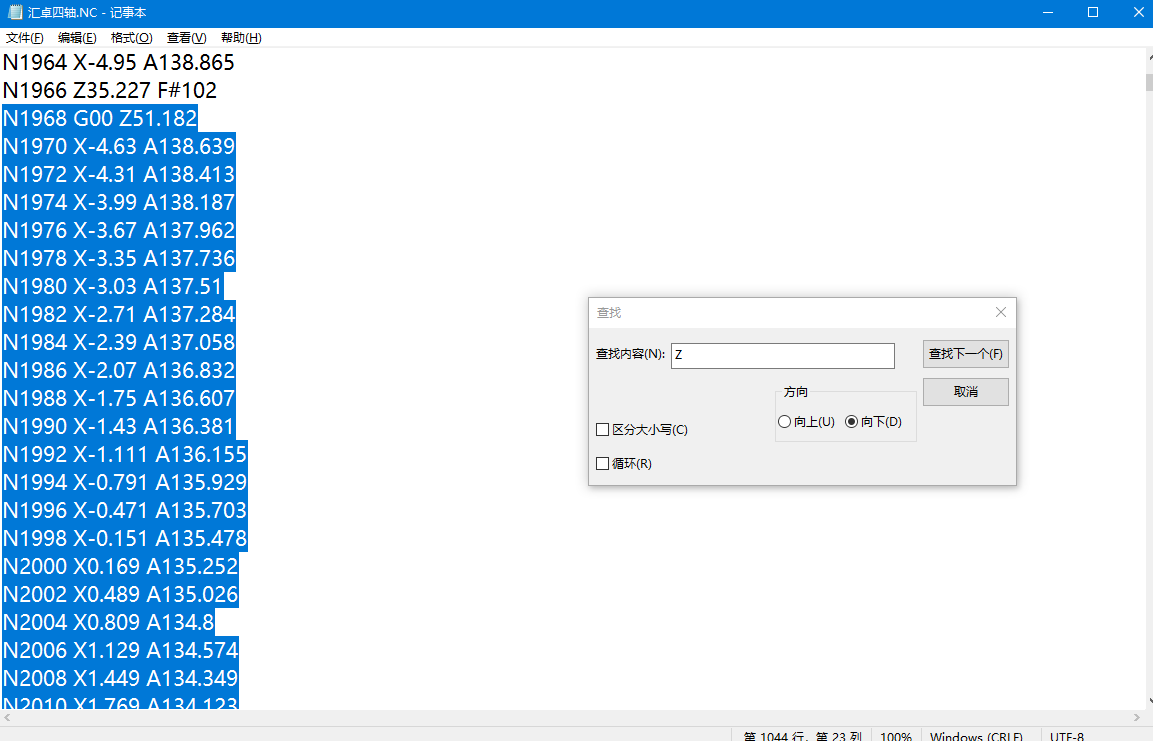
Task: Click line N2002 X0.489 A135.026
Action: [121, 594]
